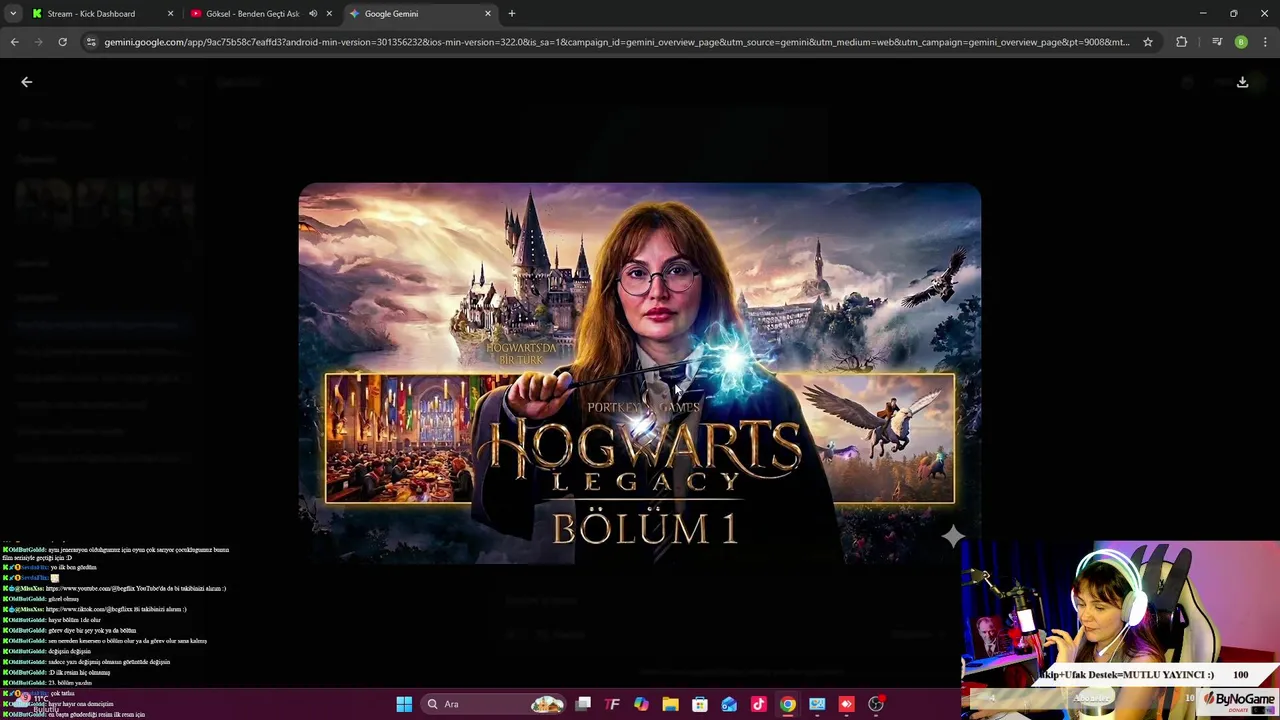Open the media control button in Chrome toolbar
Viewport: 1280px width, 720px height.
click(x=1217, y=42)
